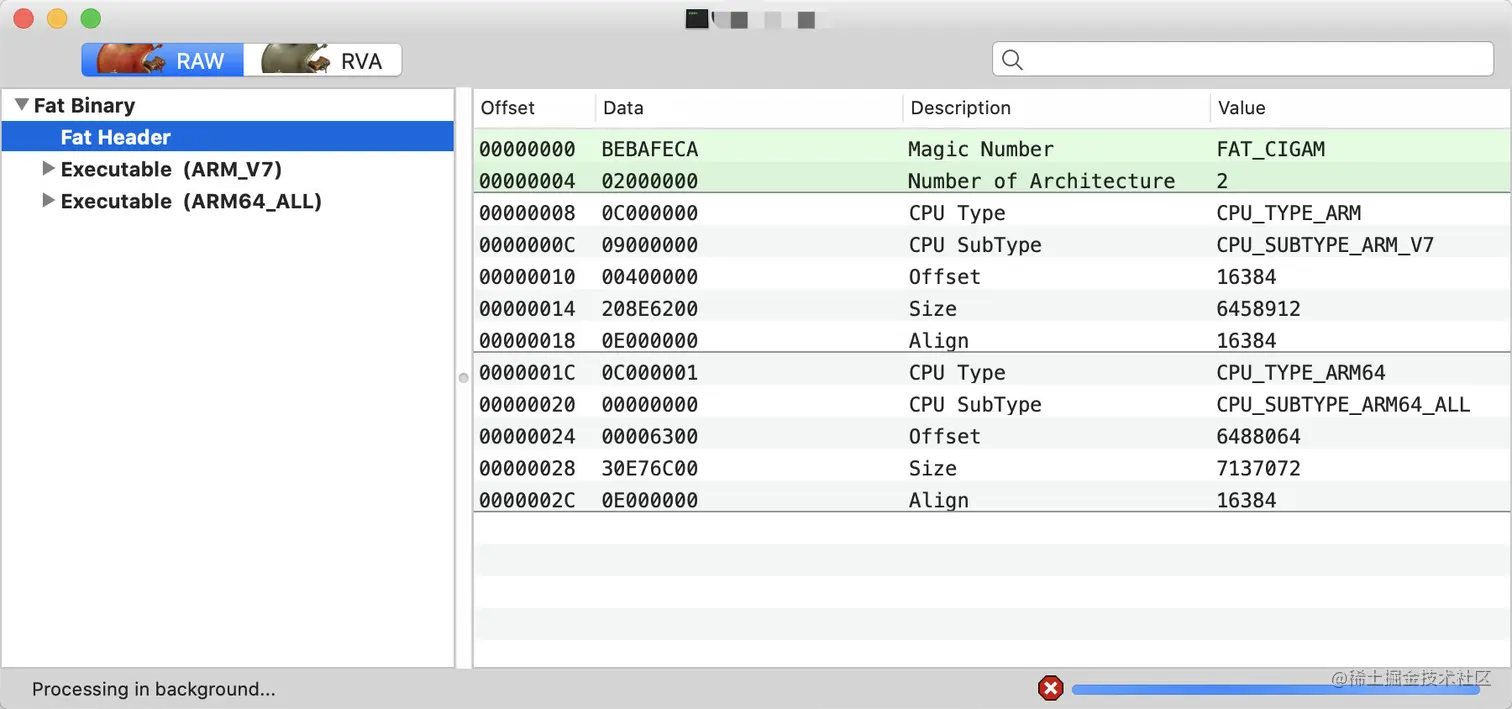Screen dimensions: 1512x709
Task: Click offset 00000010 cell
Action: tap(527, 277)
